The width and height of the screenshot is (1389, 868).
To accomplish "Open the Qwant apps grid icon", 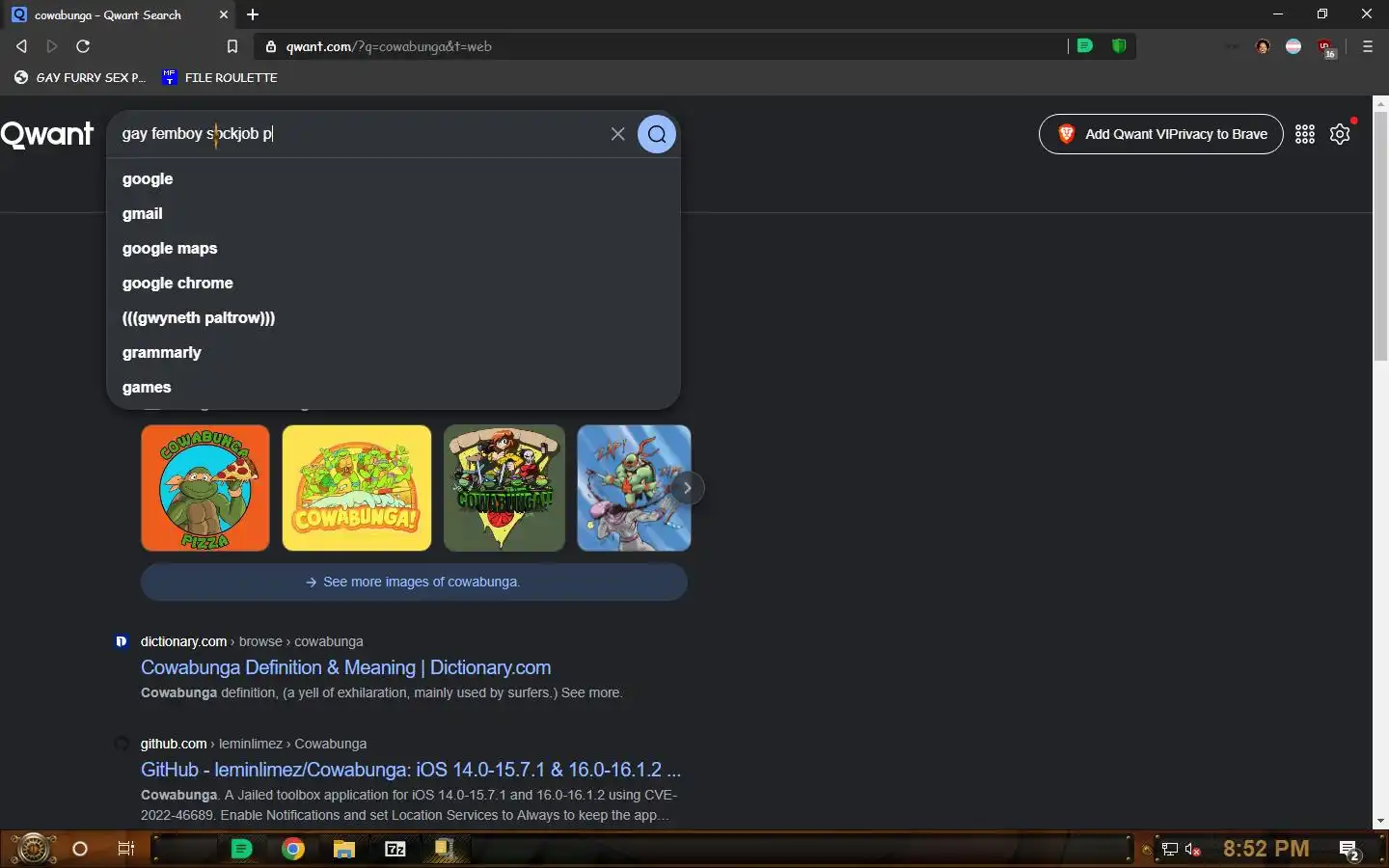I will point(1305,134).
